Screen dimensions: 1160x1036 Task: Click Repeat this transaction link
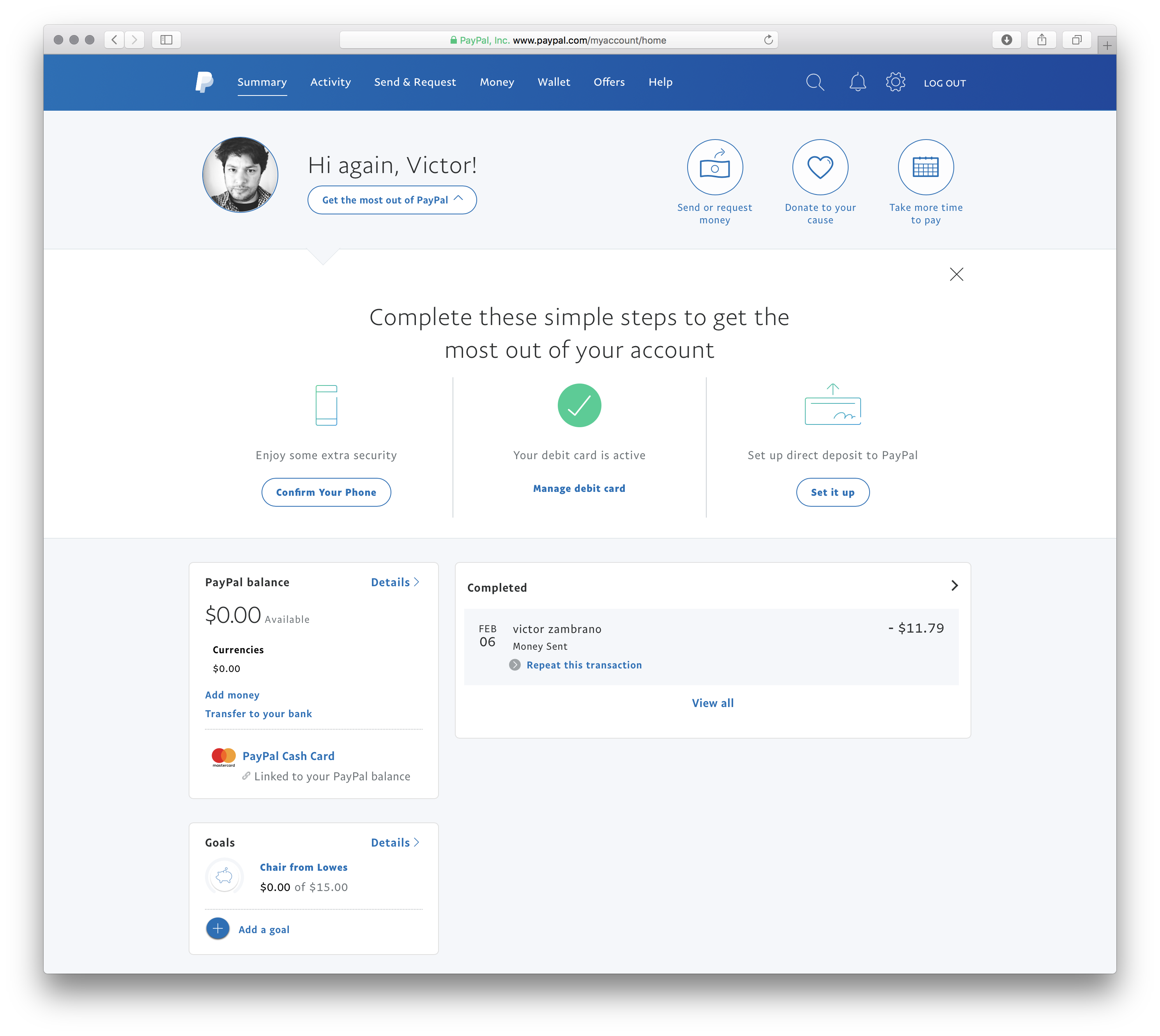point(584,665)
